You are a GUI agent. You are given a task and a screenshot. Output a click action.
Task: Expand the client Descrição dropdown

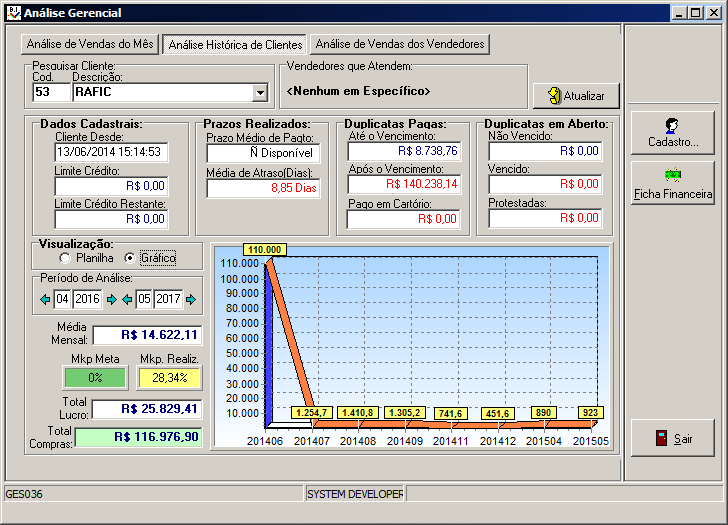[260, 93]
